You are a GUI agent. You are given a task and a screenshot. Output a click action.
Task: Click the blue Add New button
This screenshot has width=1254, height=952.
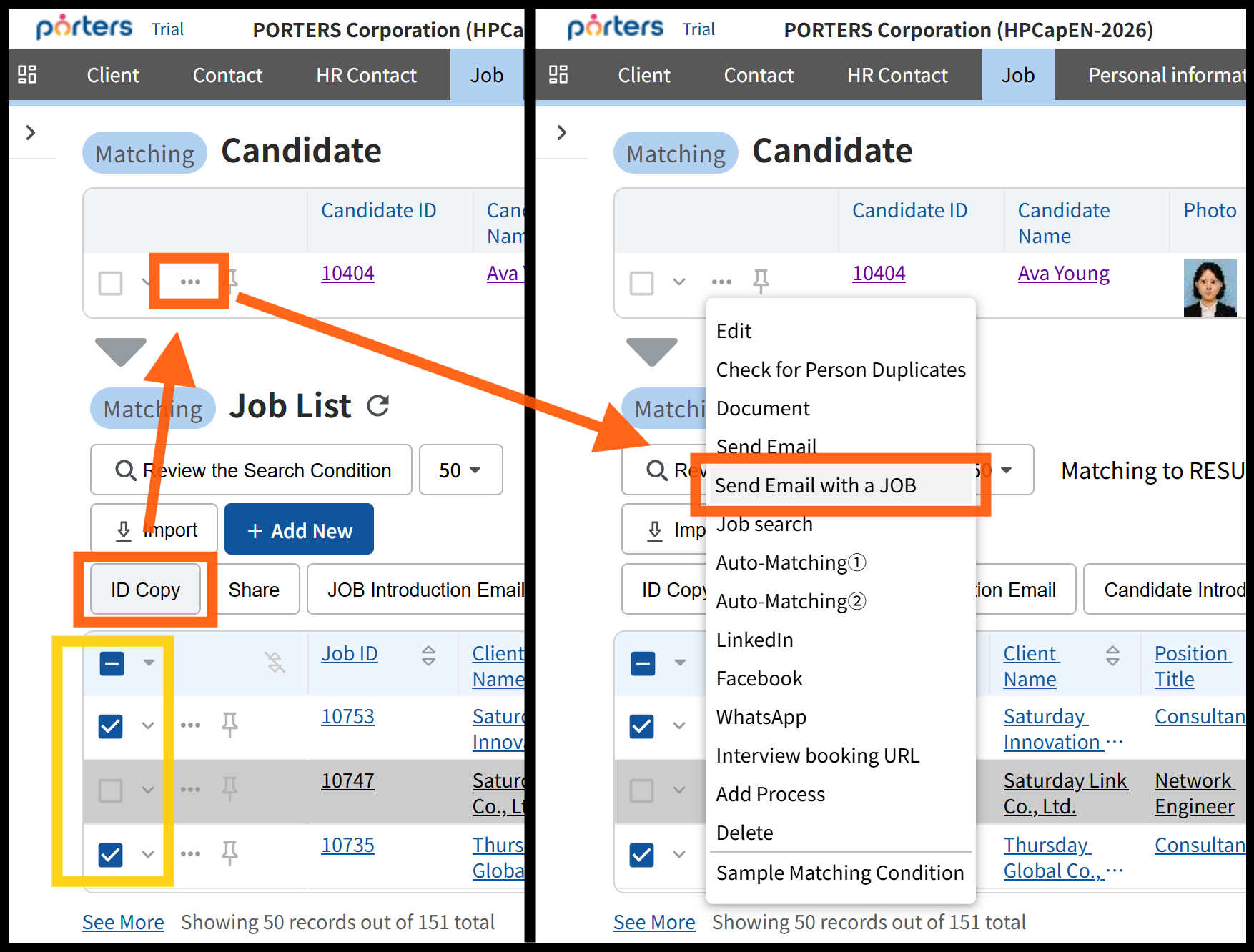pyautogui.click(x=299, y=530)
